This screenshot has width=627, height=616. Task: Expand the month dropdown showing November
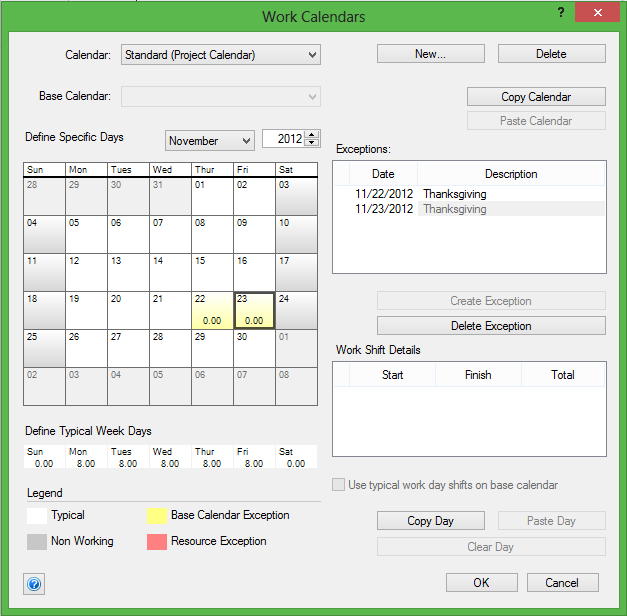click(245, 141)
